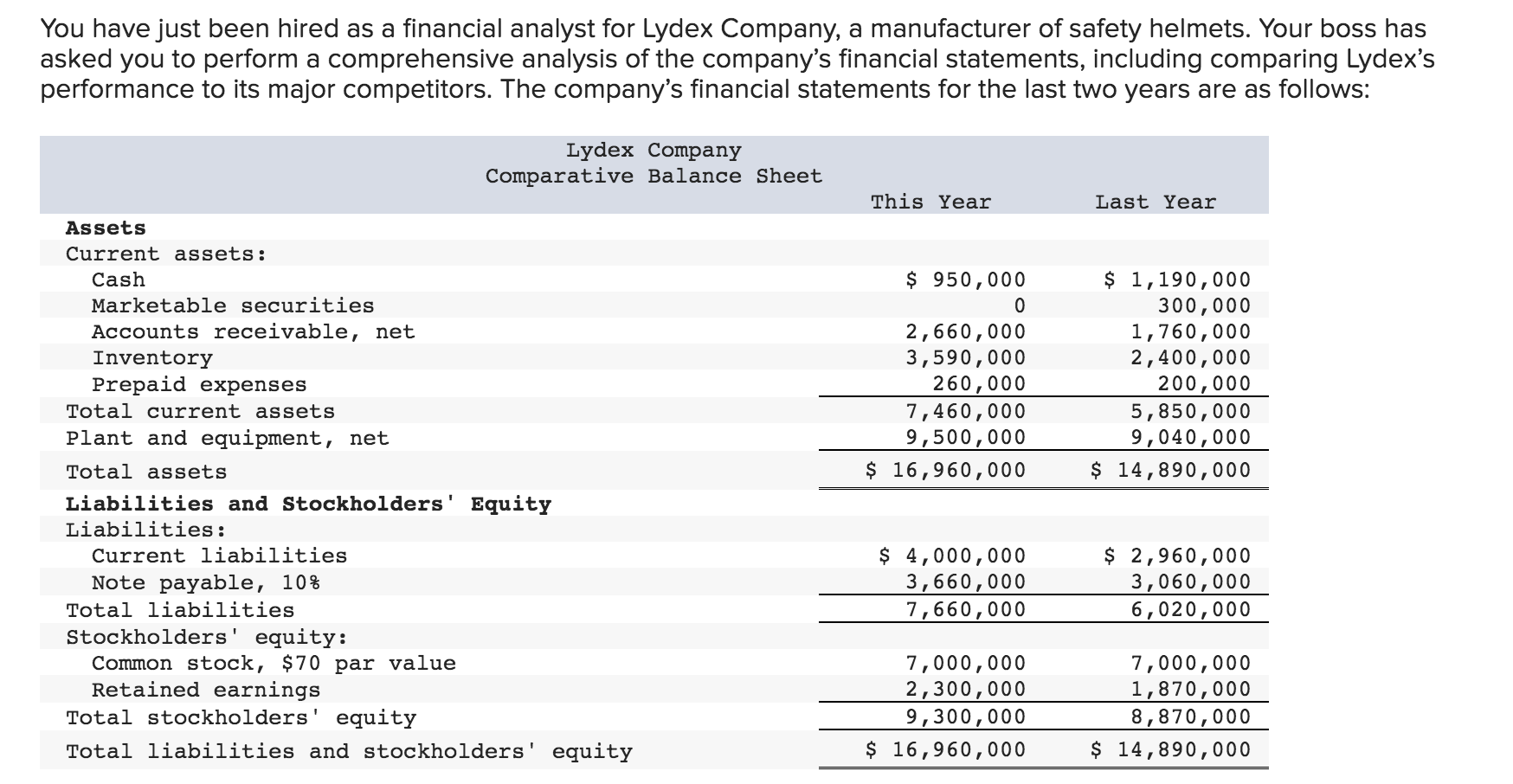The width and height of the screenshot is (1513, 784).
Task: Click Total stockholders' equity value 9,300,000
Action: [x=965, y=717]
